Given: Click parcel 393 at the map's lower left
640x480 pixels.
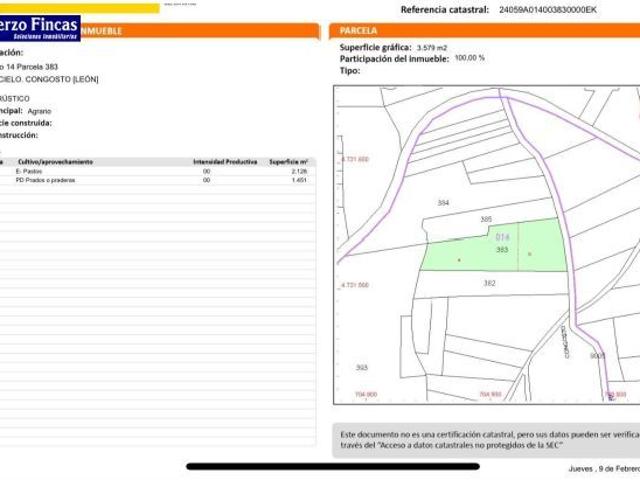Looking at the screenshot, I should [x=359, y=367].
